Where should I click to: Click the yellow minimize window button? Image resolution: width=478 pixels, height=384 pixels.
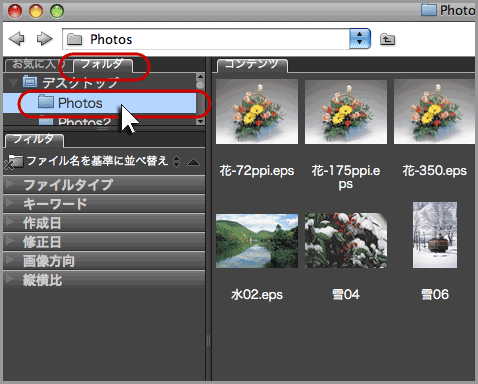[x=36, y=11]
